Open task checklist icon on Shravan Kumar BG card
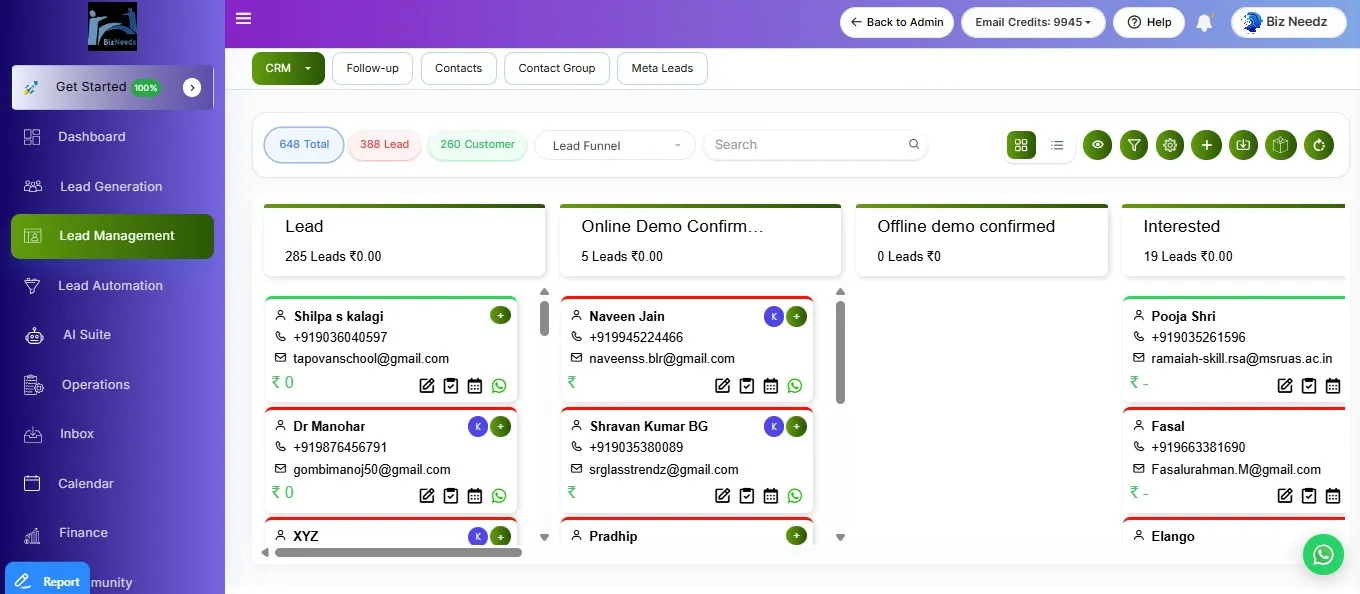 coord(747,496)
